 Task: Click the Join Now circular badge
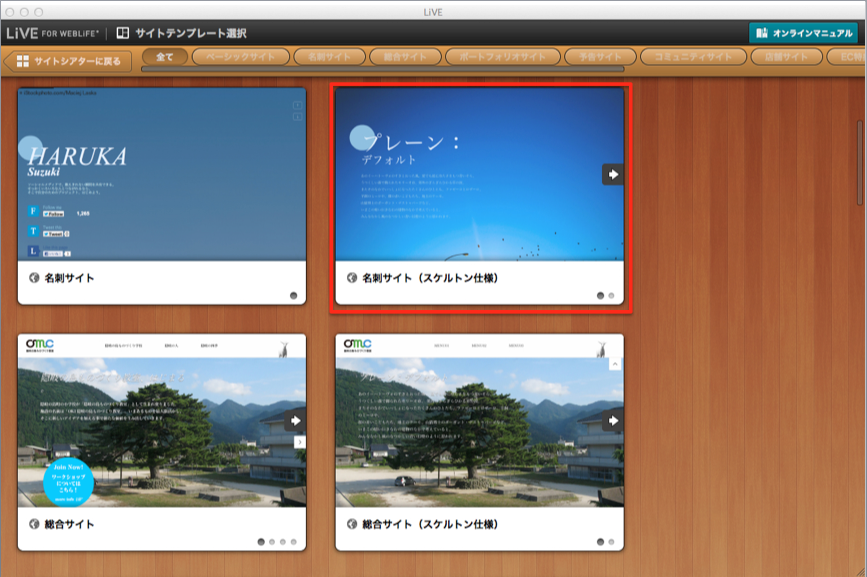pyautogui.click(x=69, y=482)
